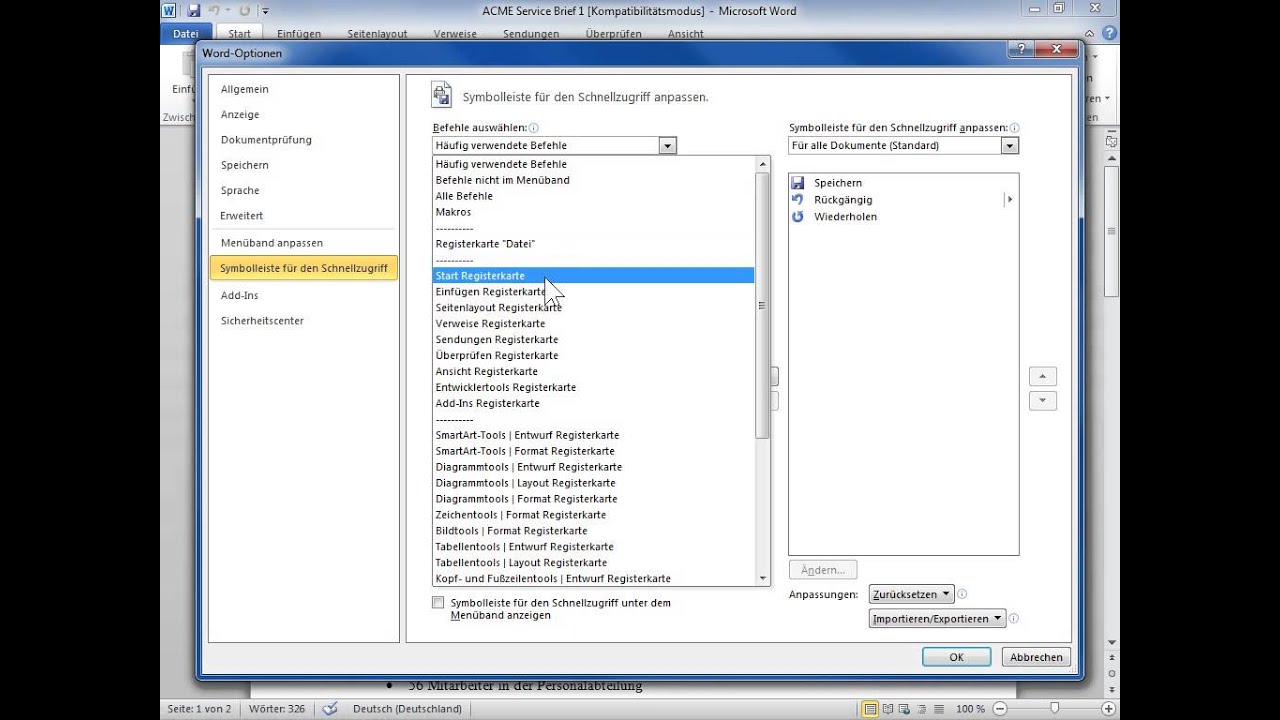The height and width of the screenshot is (720, 1280).
Task: Switch to Print Layout view in status bar
Action: click(x=871, y=708)
